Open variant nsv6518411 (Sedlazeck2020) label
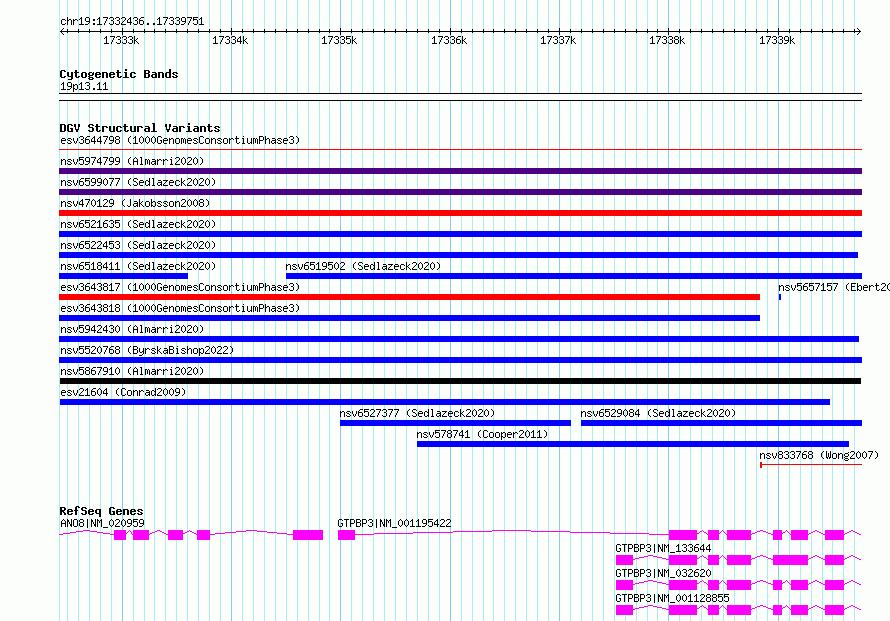The width and height of the screenshot is (890, 621). [x=138, y=266]
